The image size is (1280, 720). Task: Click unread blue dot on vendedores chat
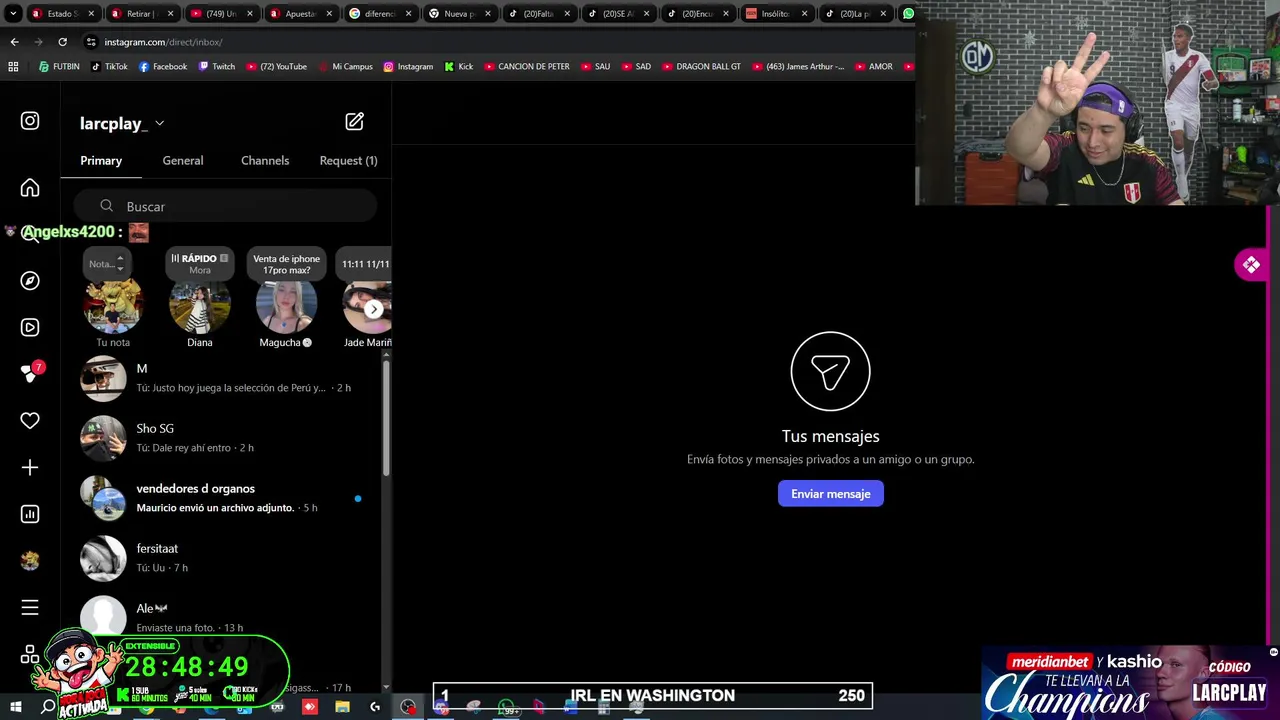[358, 498]
